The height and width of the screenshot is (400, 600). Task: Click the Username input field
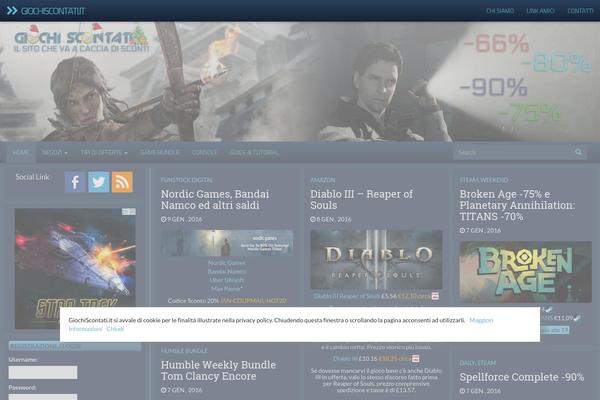43,372
